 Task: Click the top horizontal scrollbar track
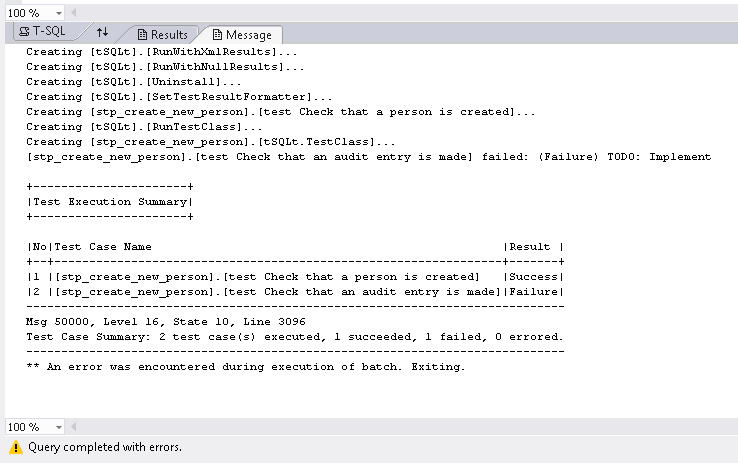tap(400, 12)
